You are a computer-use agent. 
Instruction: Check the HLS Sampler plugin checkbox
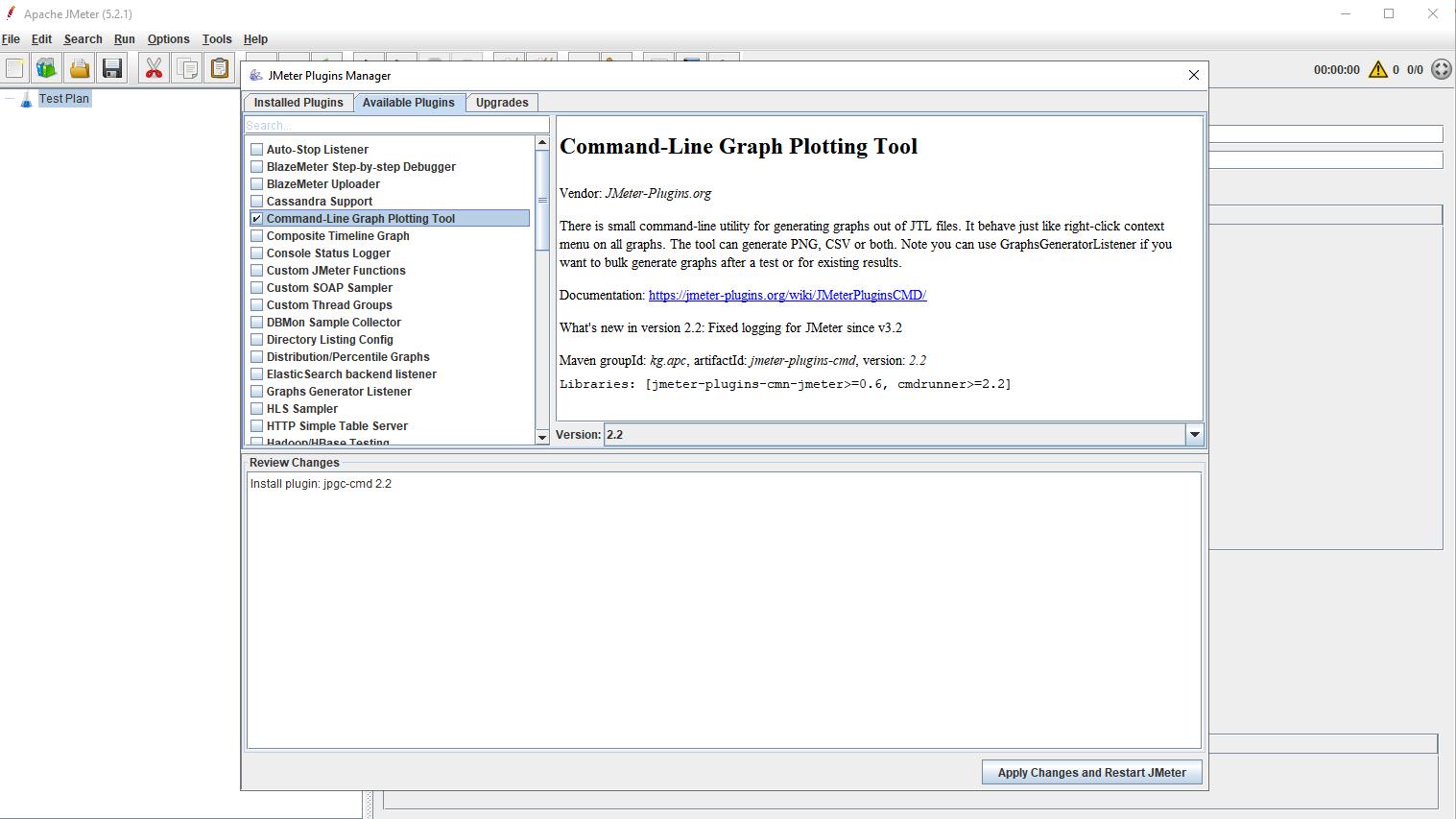256,408
